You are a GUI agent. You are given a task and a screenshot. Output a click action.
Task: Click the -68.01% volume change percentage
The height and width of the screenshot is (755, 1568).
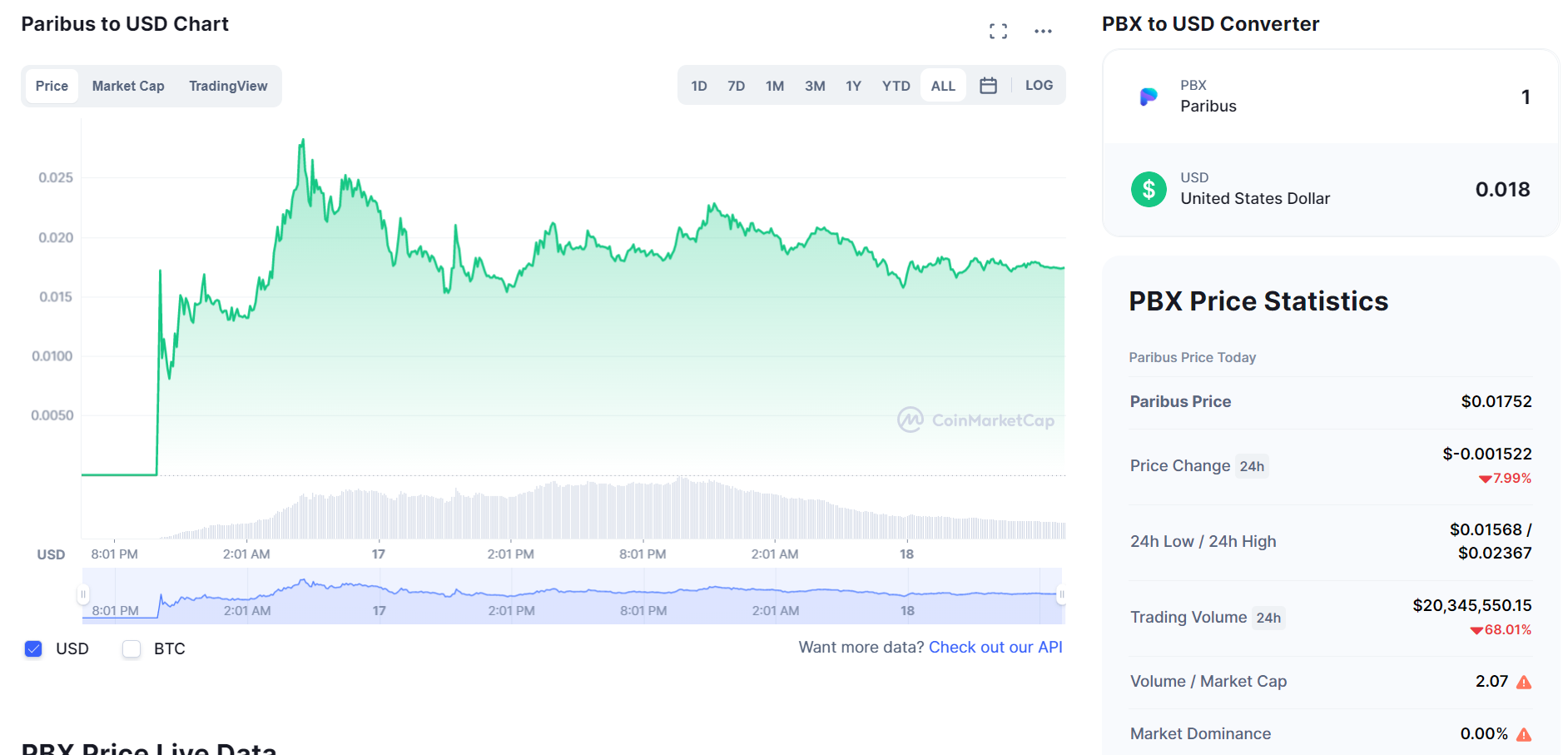(1501, 629)
